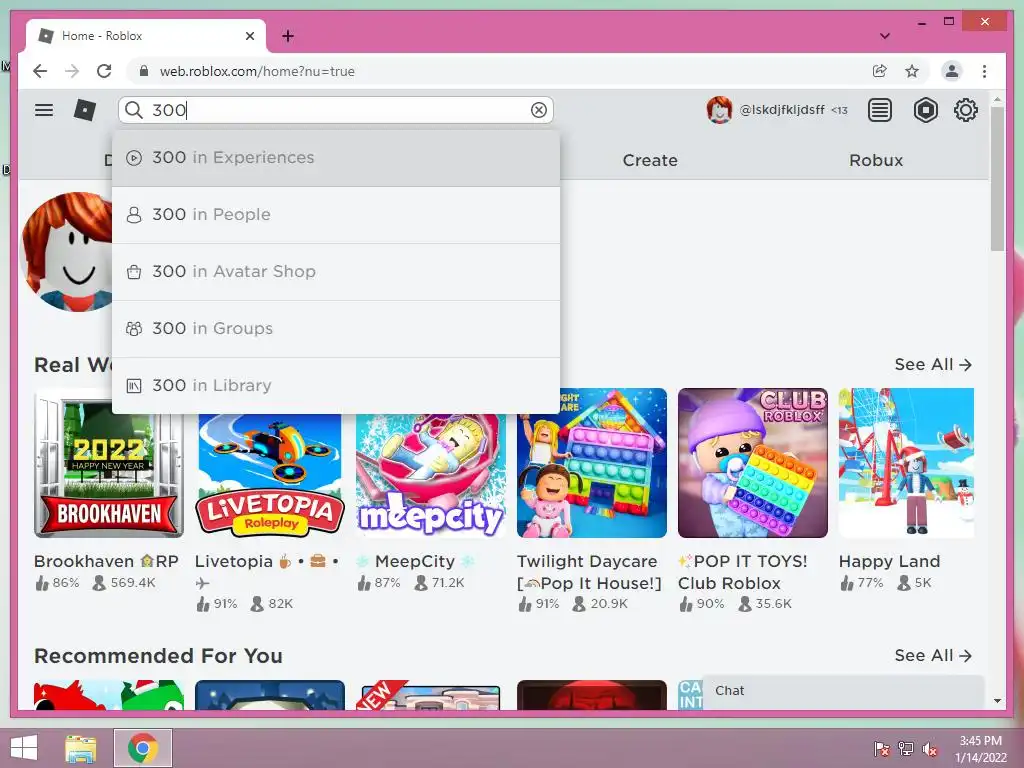Screen dimensions: 1024x768
Task: Click scrollbar down arrow
Action: click(997, 701)
